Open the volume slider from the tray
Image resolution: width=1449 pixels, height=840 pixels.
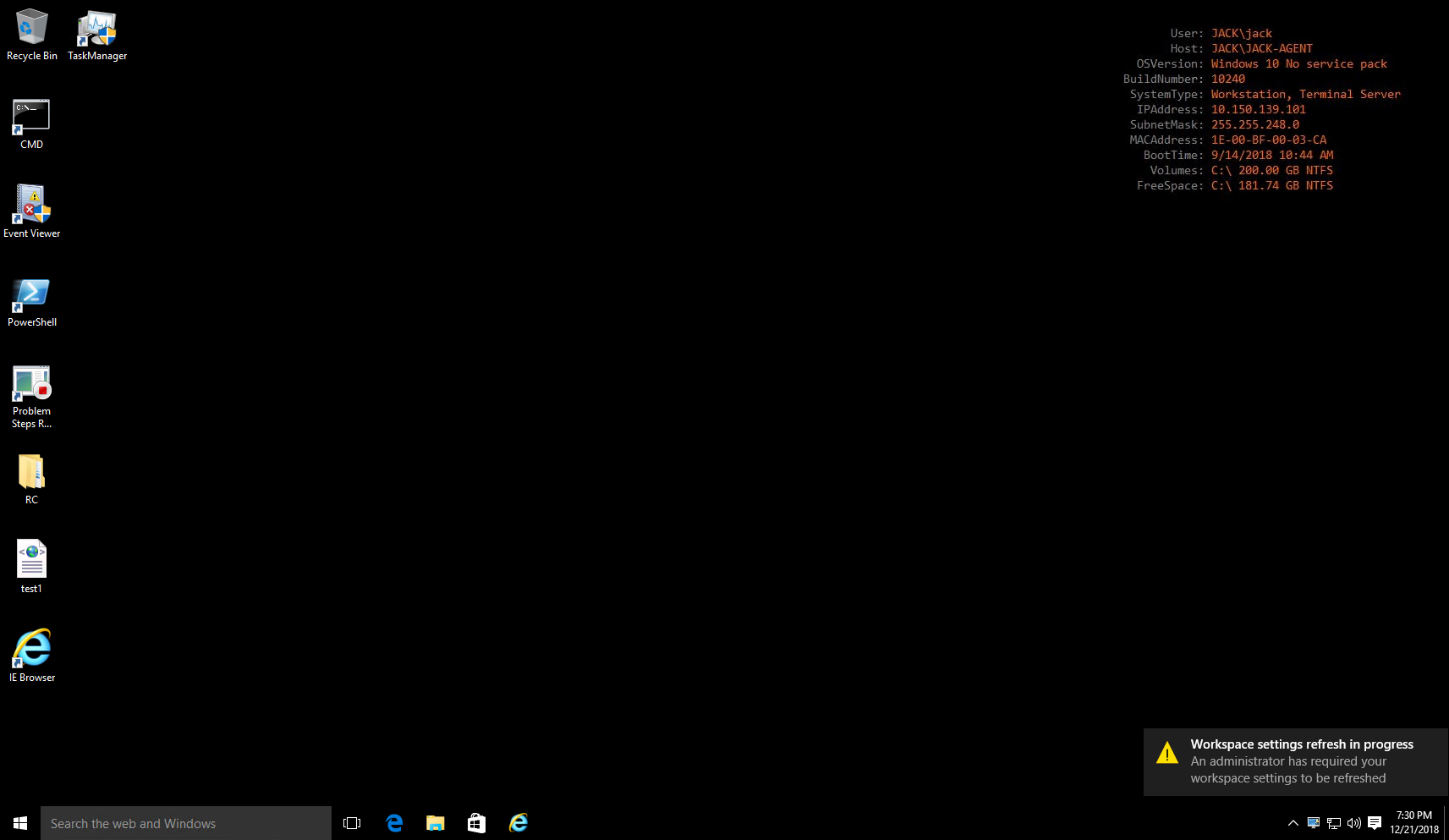click(x=1354, y=822)
